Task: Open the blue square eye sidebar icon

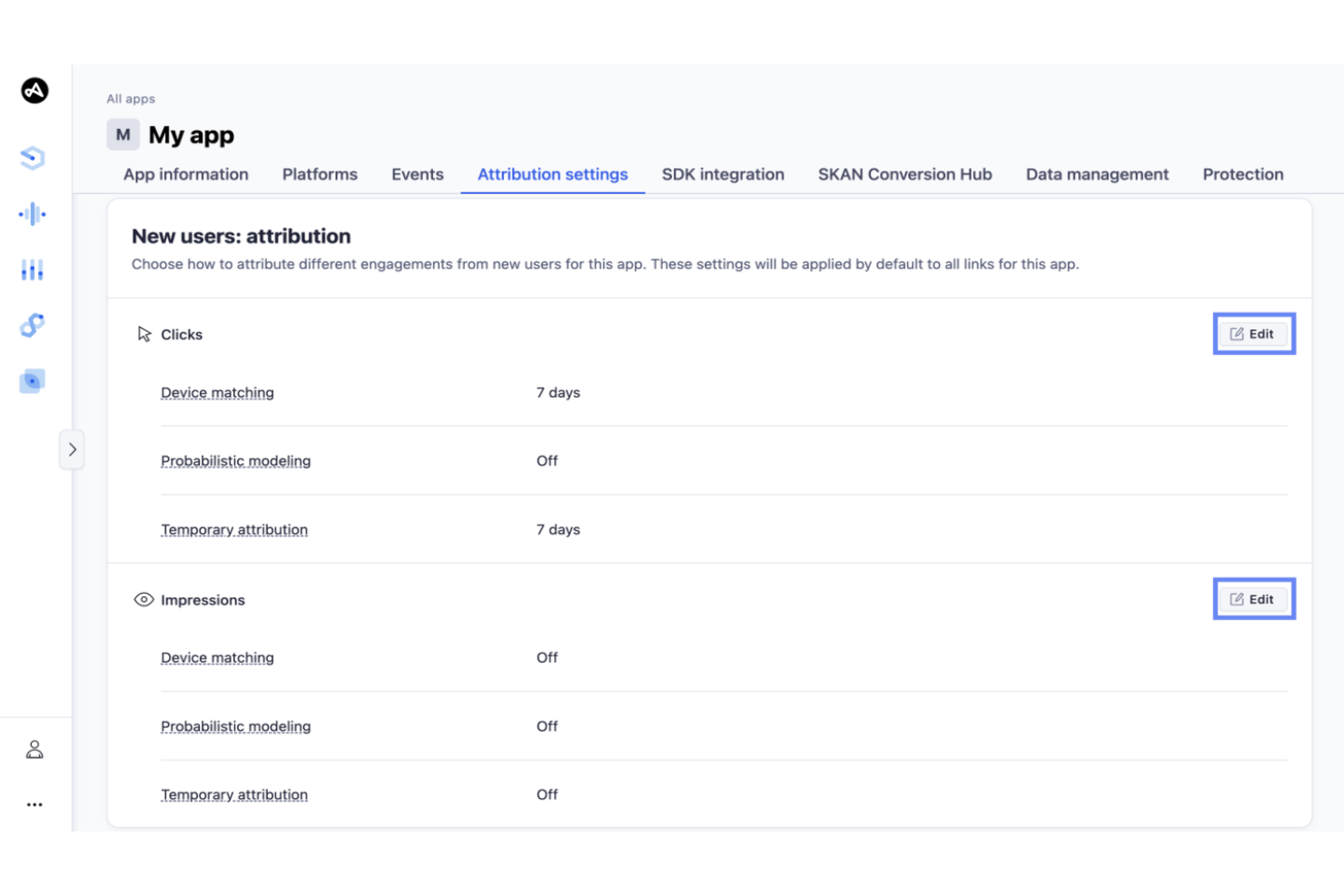Action: (x=33, y=381)
